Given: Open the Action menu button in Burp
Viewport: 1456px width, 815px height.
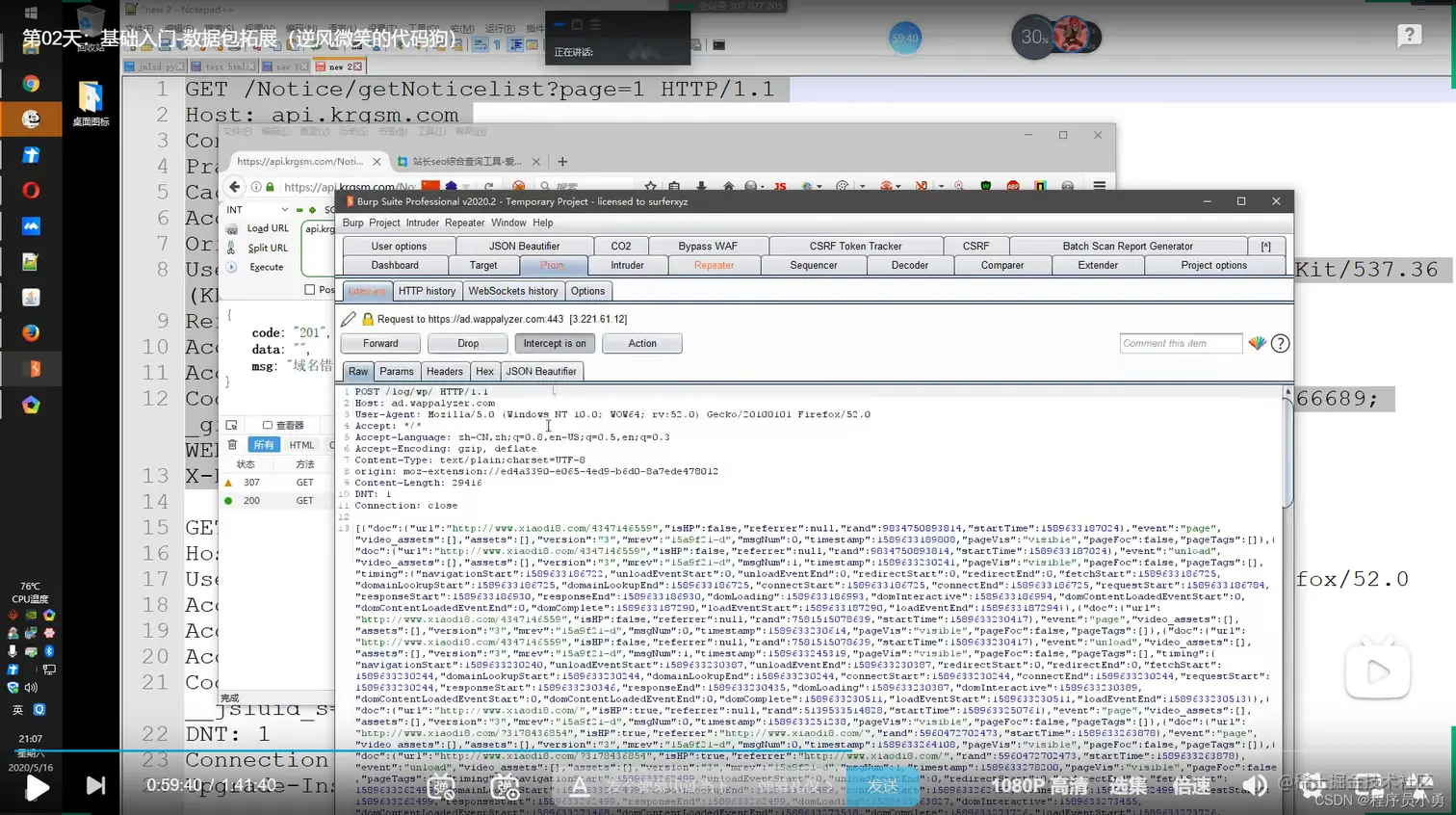Looking at the screenshot, I should point(642,344).
